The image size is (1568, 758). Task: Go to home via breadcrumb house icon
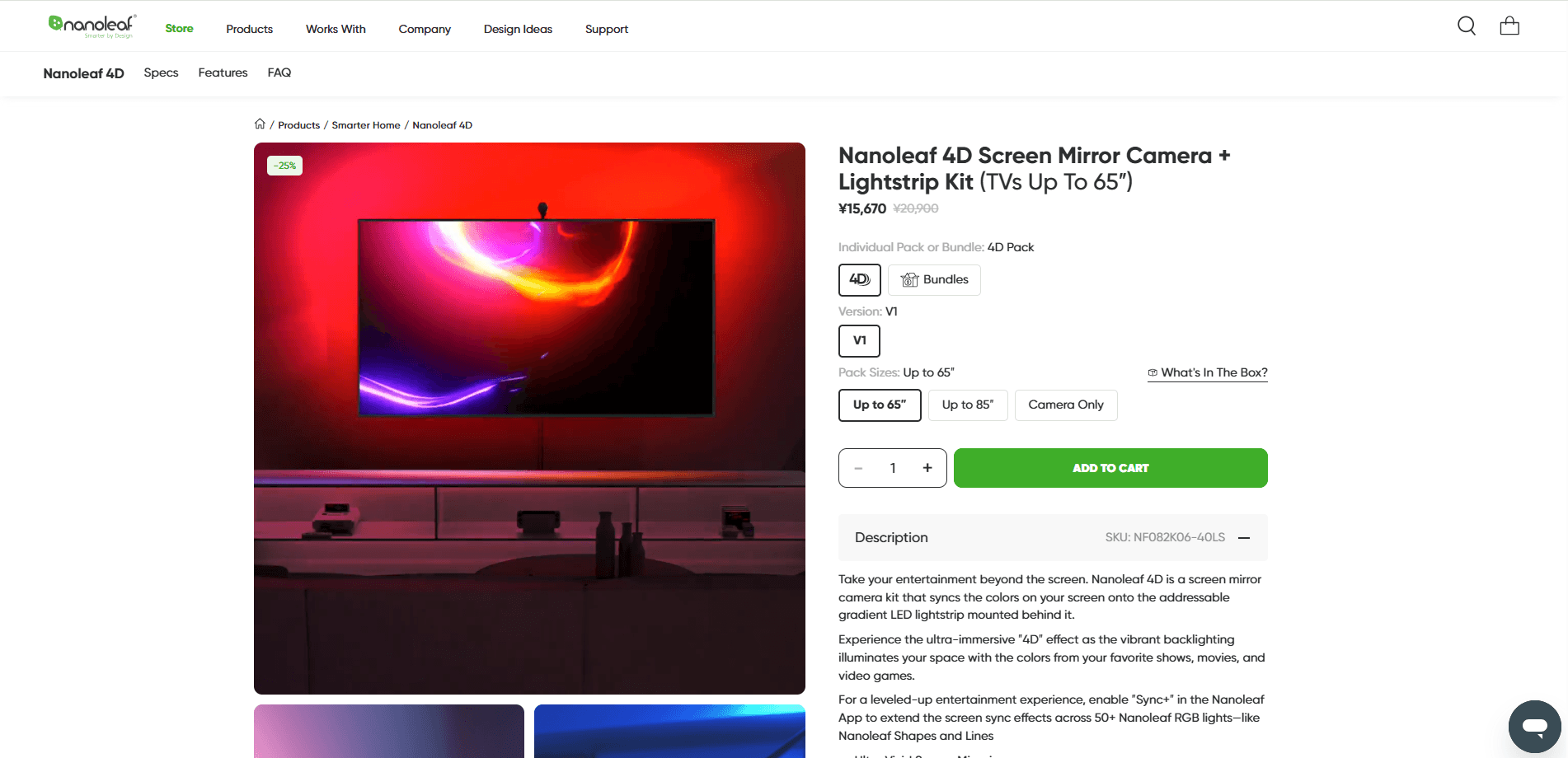pyautogui.click(x=260, y=124)
